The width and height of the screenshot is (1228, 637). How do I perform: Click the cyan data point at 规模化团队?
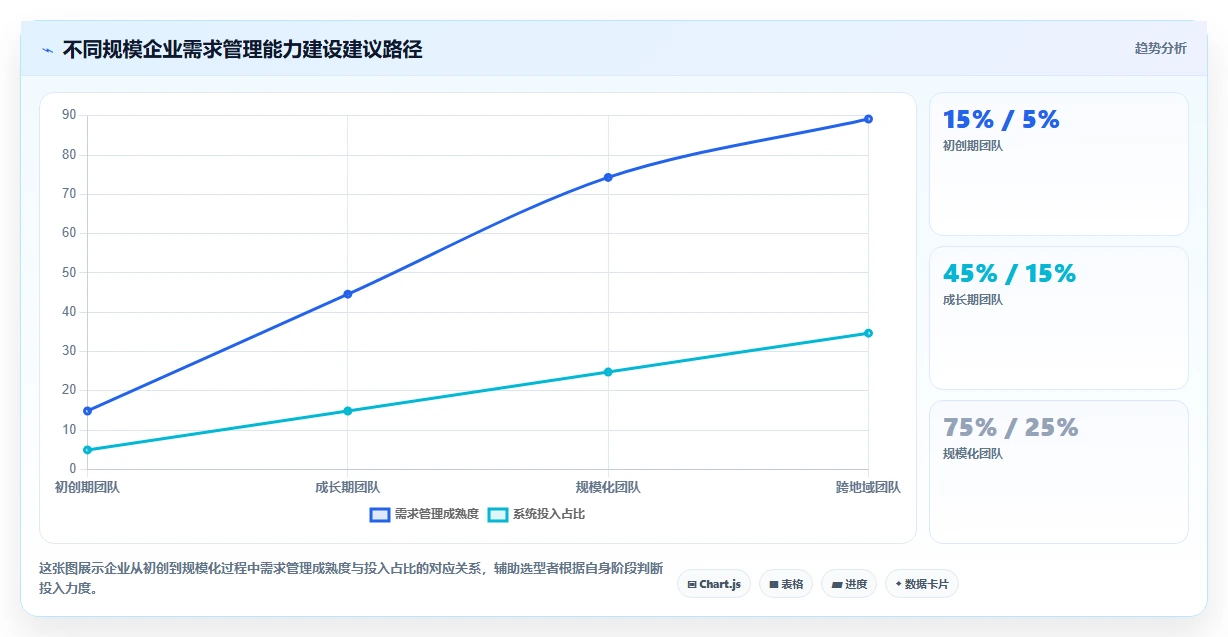608,372
